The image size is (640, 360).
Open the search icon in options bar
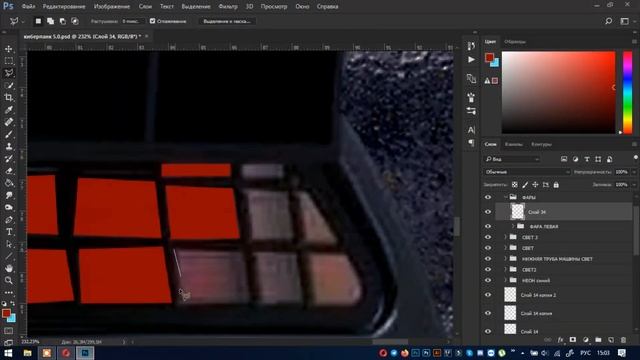click(609, 21)
